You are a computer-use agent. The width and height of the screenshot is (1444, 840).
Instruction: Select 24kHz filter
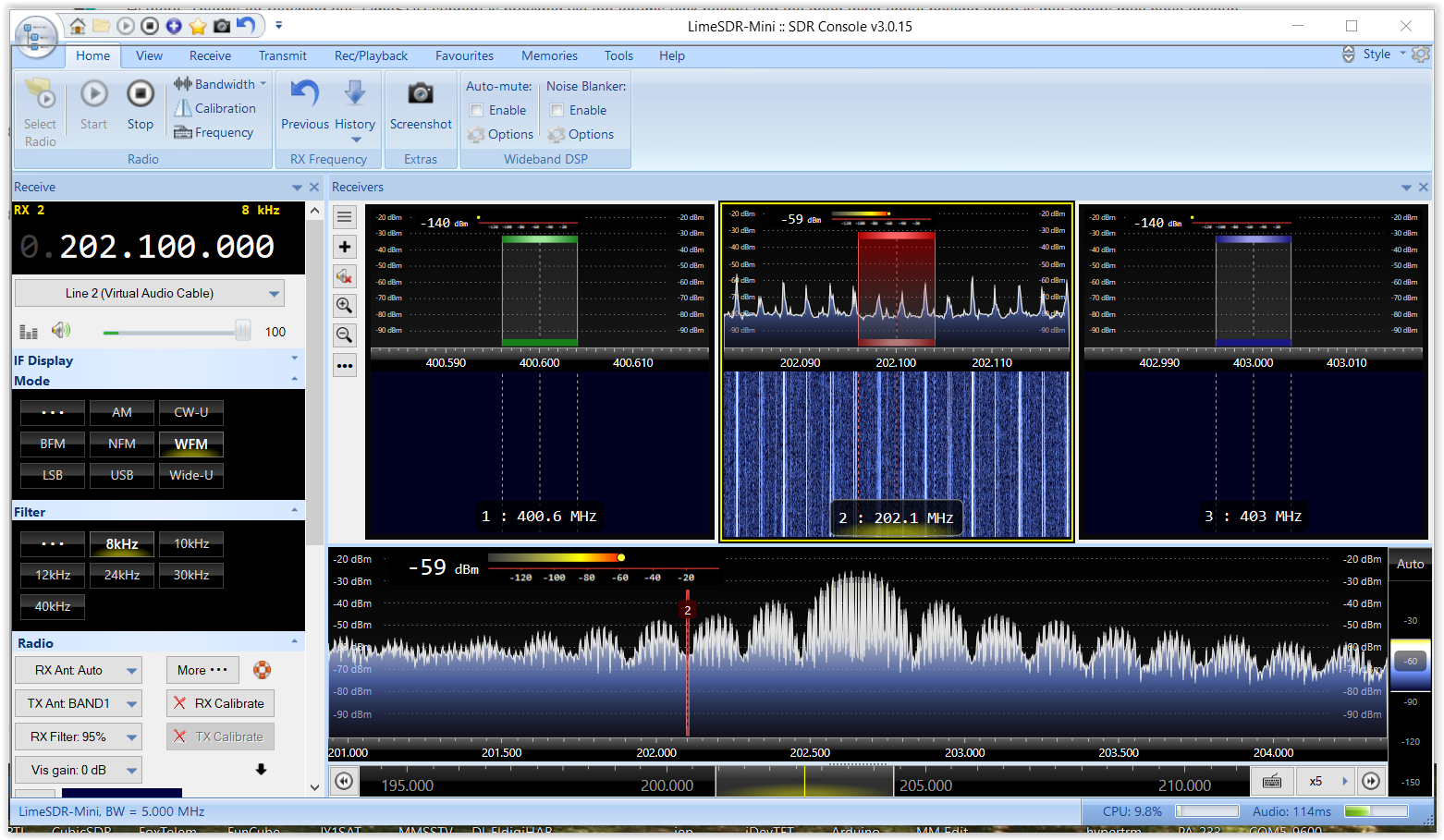click(x=122, y=575)
